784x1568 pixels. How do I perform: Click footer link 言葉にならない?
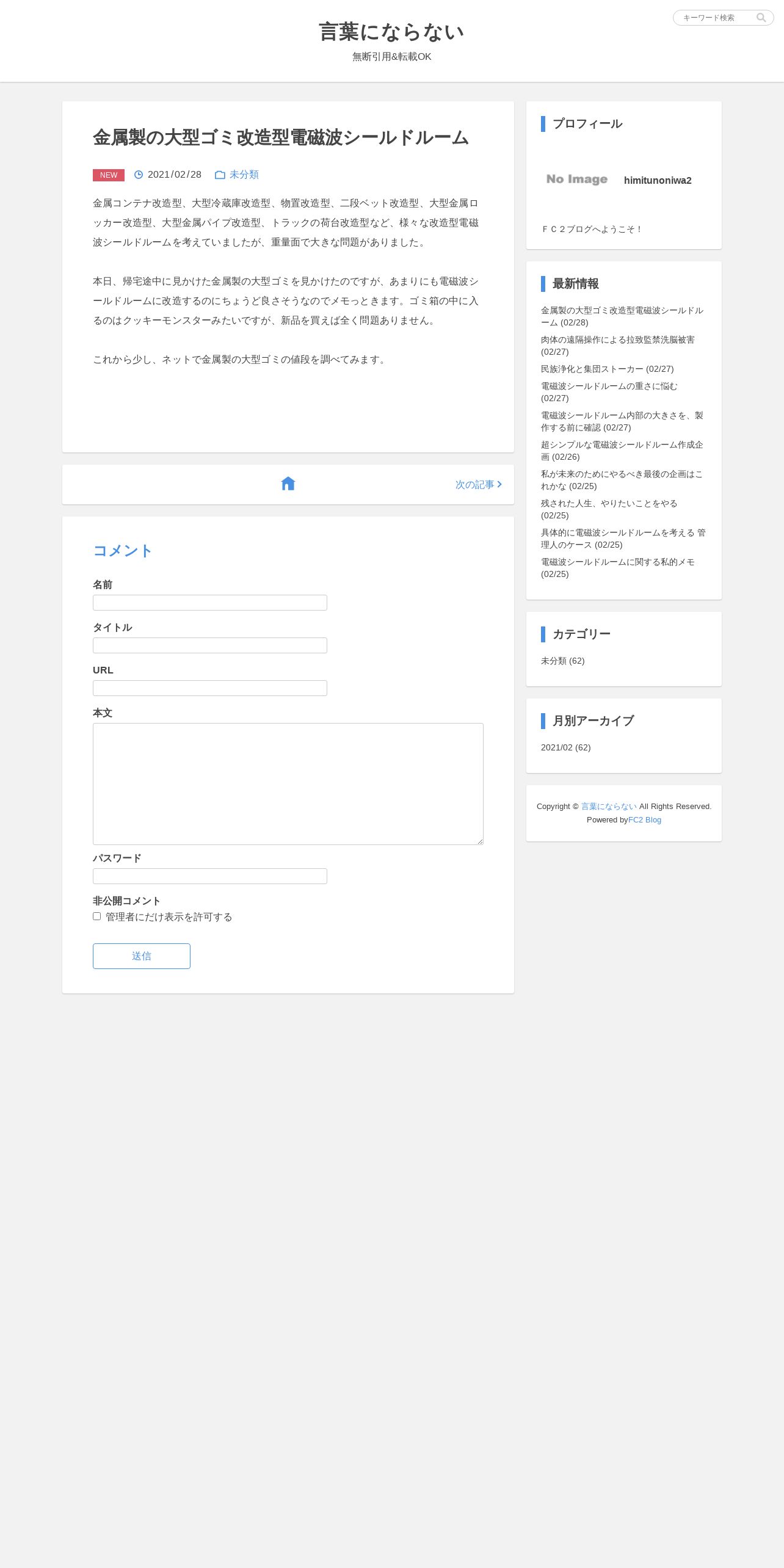point(609,807)
